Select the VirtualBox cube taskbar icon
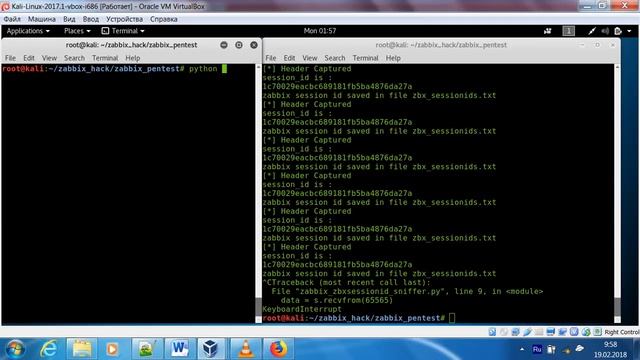Viewport: 640px width, 360px height. tap(211, 349)
